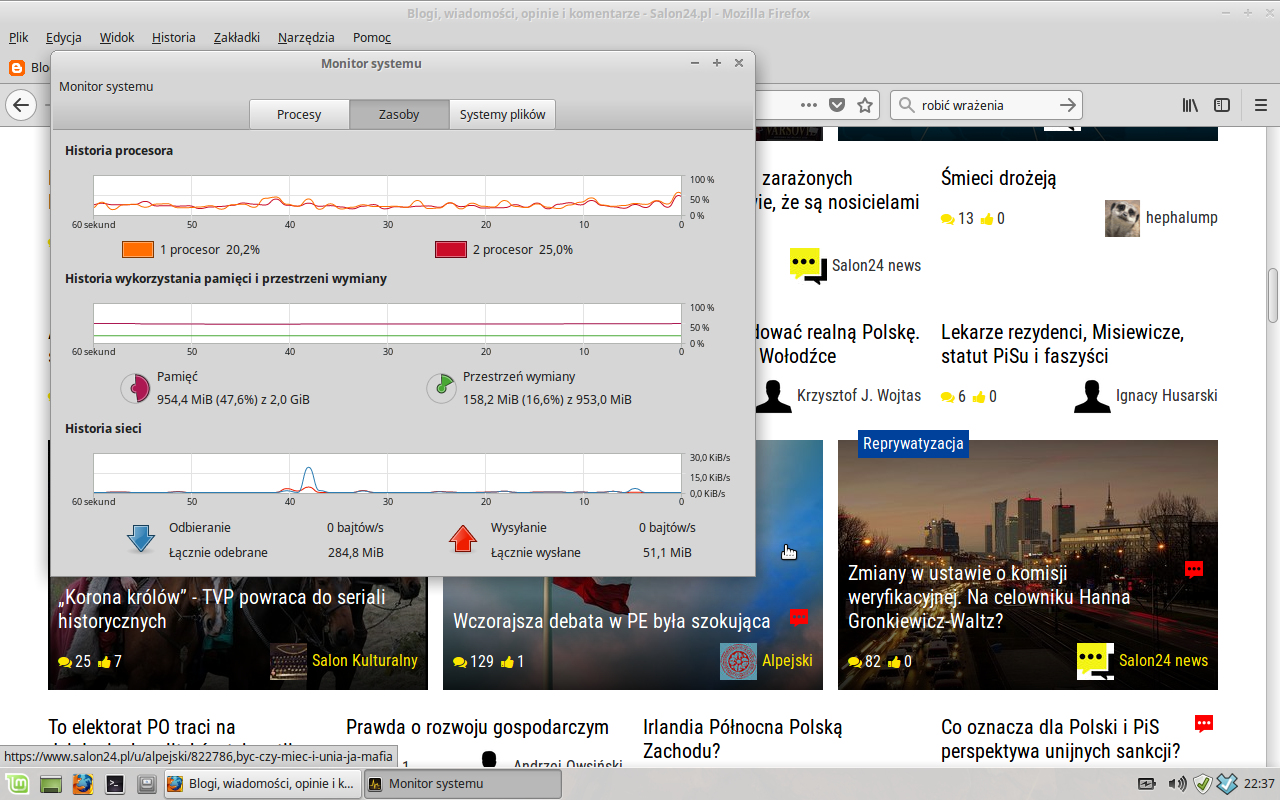Click the search magnifier icon

906,105
